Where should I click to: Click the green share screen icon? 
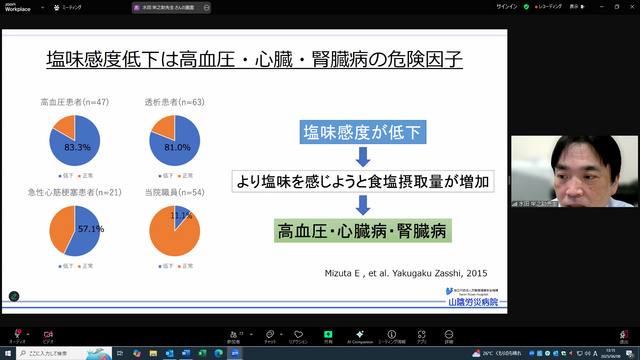(328, 334)
